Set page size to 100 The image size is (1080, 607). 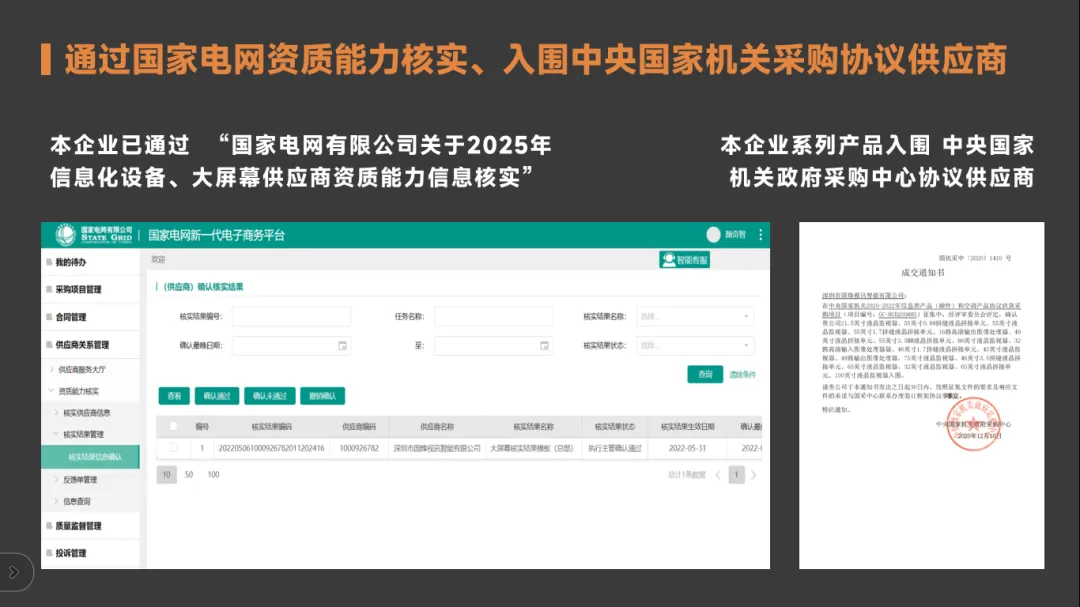coord(214,475)
